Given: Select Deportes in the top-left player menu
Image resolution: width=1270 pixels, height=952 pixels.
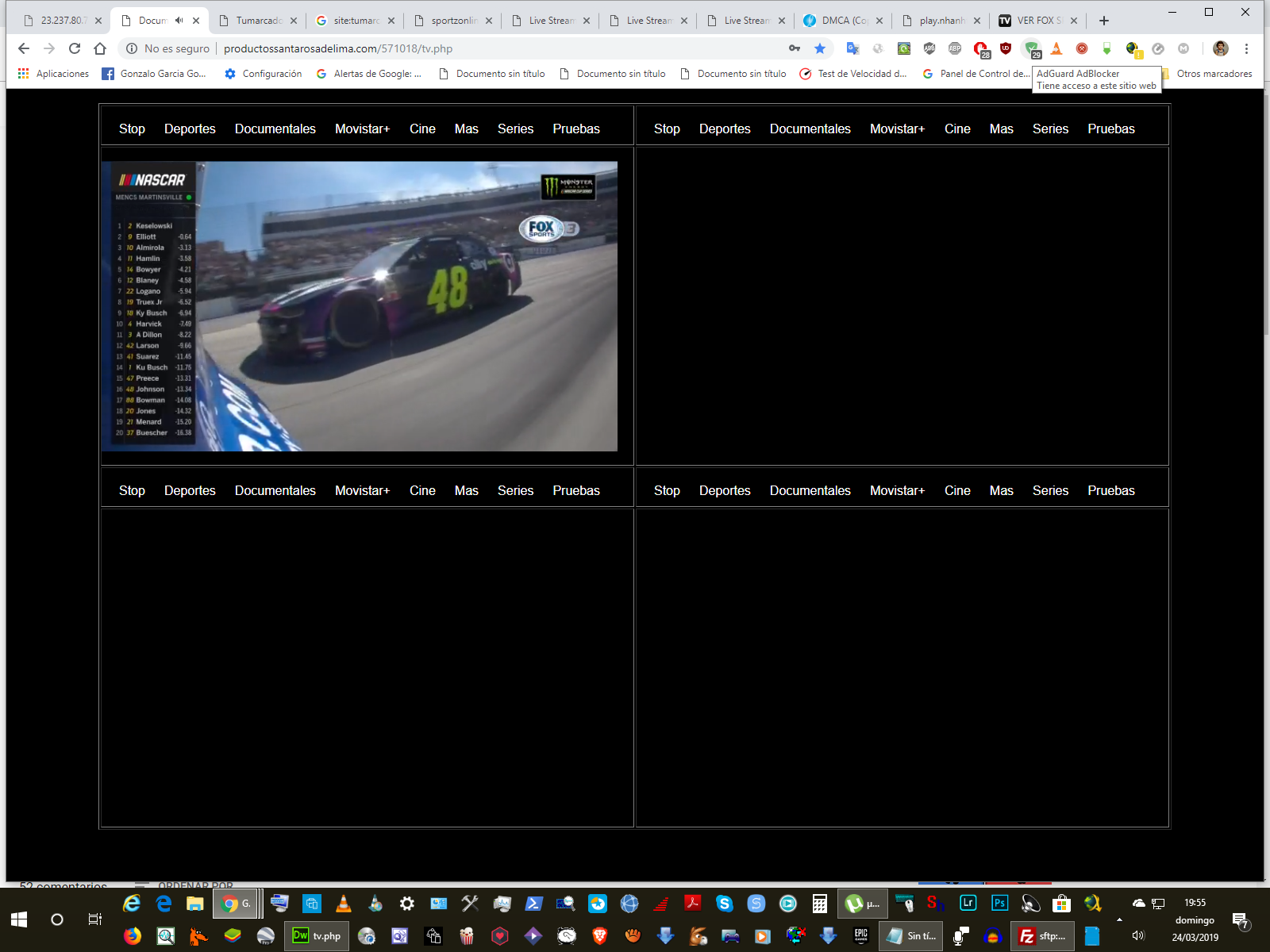Looking at the screenshot, I should coord(190,129).
